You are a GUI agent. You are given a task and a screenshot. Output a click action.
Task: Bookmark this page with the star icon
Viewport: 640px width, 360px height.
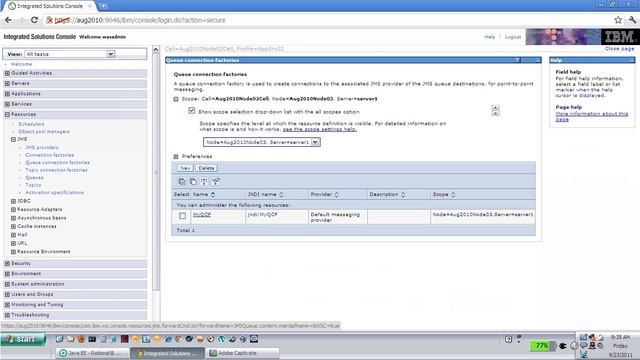[618, 20]
